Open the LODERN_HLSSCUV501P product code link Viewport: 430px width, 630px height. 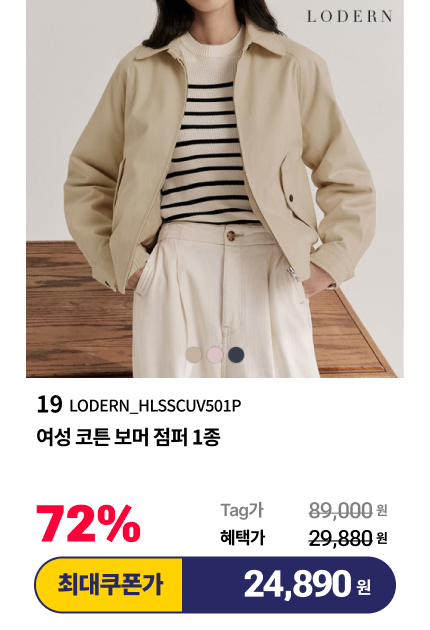point(155,406)
